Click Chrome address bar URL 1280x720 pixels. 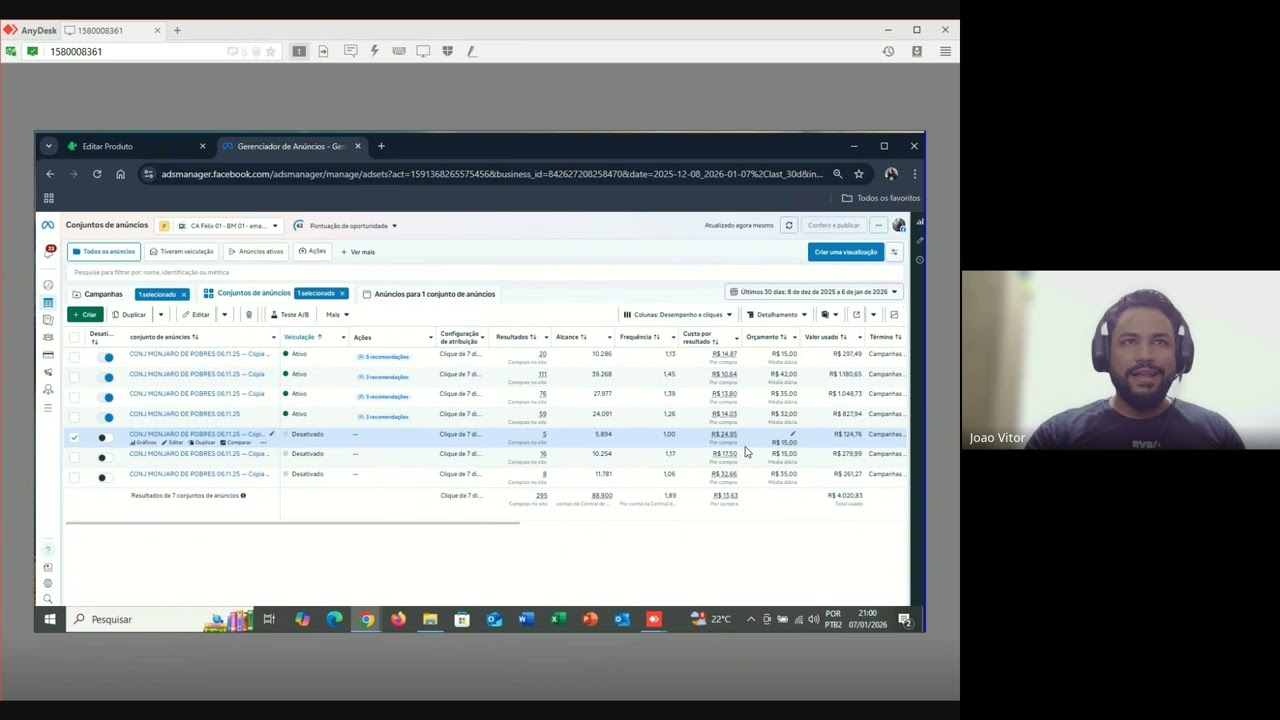[492, 174]
